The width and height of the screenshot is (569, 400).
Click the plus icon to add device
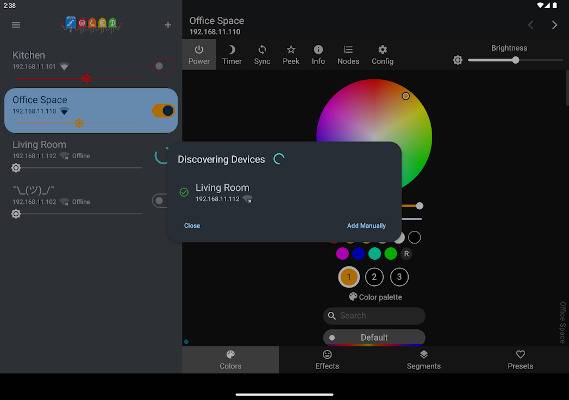(168, 25)
